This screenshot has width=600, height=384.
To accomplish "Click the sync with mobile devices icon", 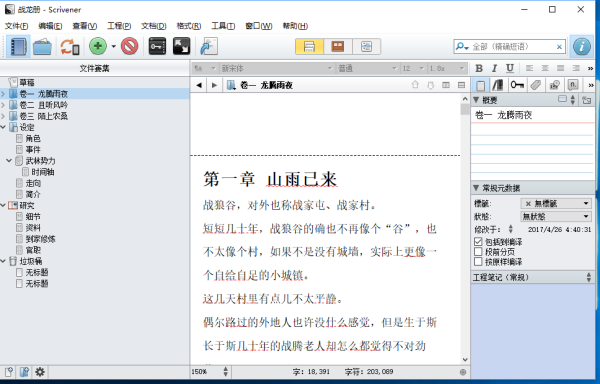I will [x=70, y=47].
